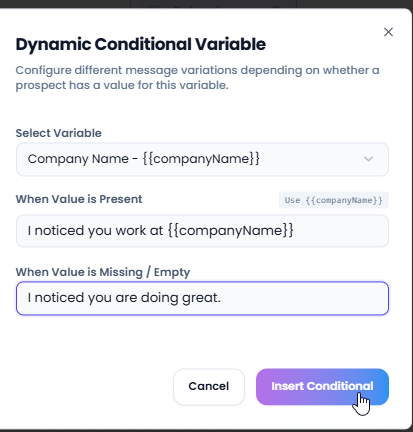Place cursor in 'I noticed you work at' text
The width and height of the screenshot is (413, 432).
tap(95, 231)
